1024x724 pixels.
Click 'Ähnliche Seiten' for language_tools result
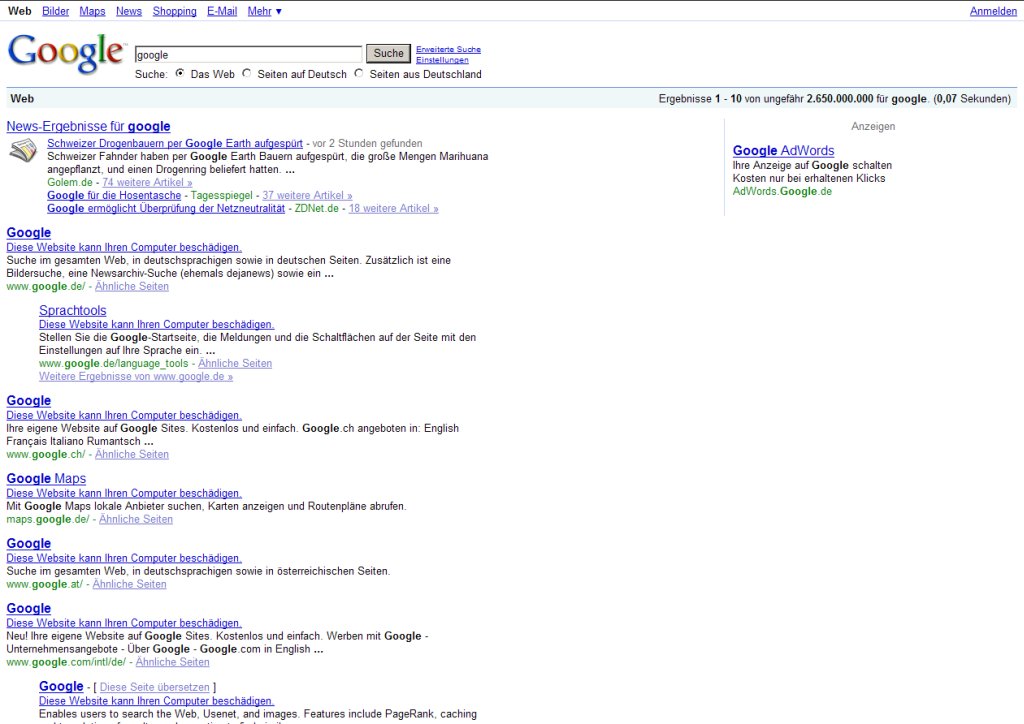coord(235,364)
